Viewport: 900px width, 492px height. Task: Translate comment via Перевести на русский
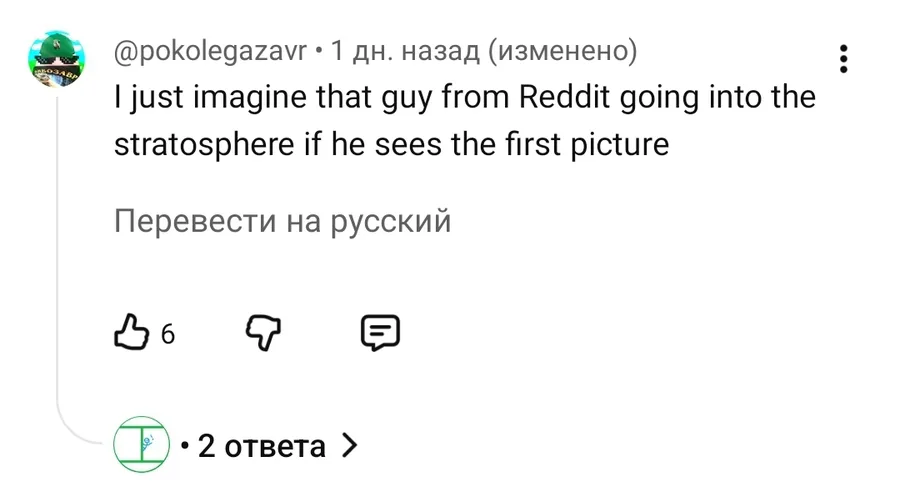283,220
